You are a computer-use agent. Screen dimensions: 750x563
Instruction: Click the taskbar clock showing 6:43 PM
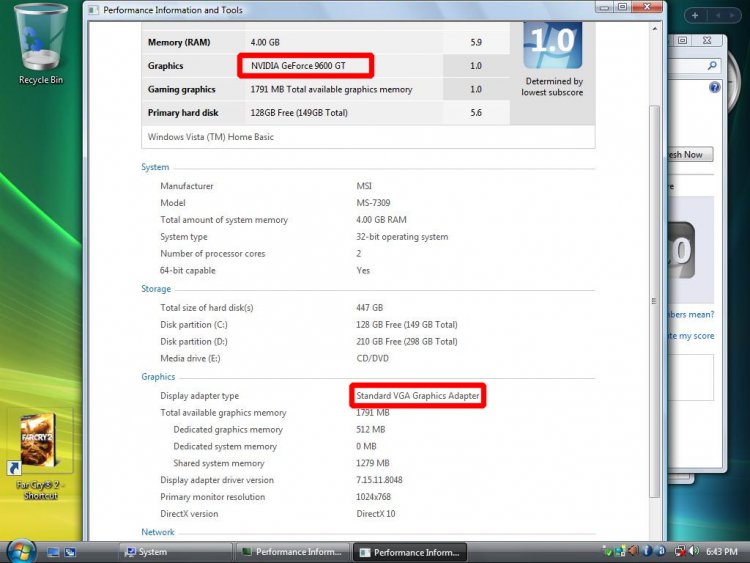pyautogui.click(x=721, y=552)
